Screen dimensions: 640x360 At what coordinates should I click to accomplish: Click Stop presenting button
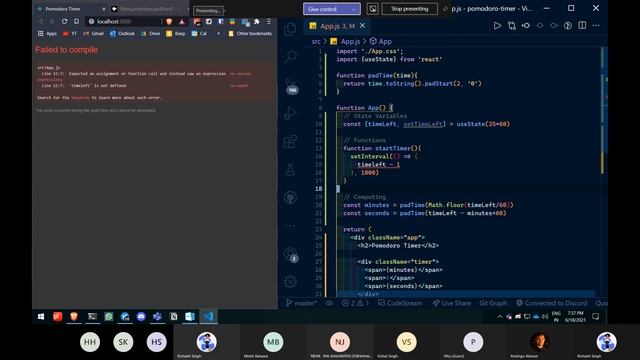[x=409, y=9]
